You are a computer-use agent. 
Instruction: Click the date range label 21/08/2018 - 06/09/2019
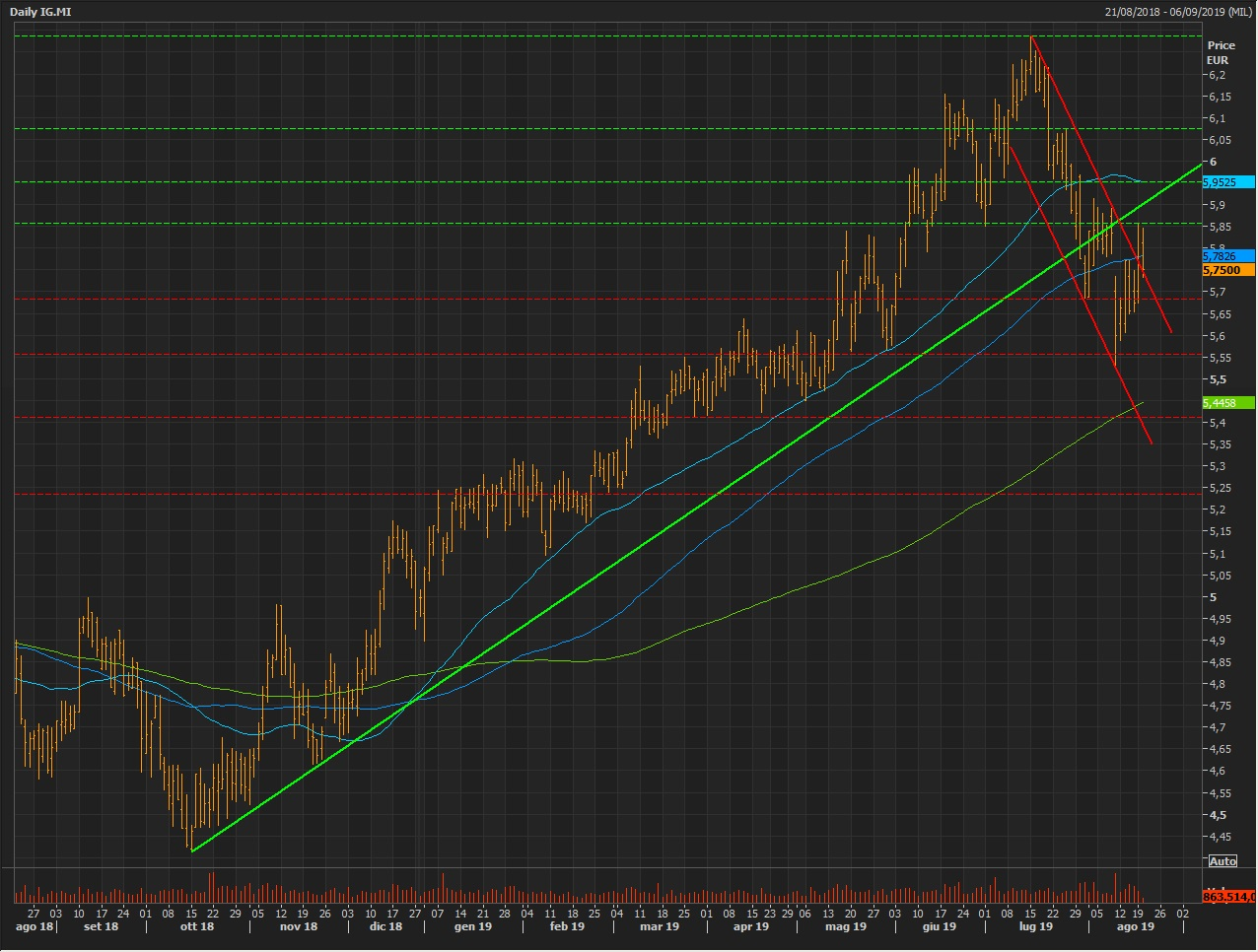point(1178,12)
